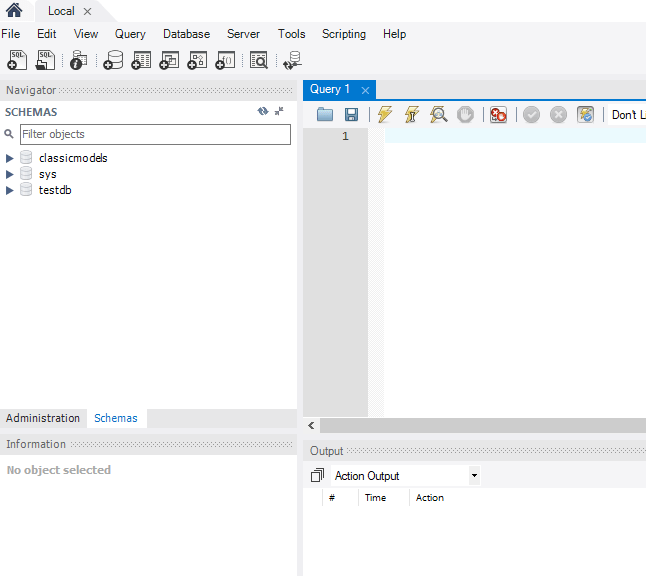
Task: Execute the query with lightning icon
Action: (385, 115)
